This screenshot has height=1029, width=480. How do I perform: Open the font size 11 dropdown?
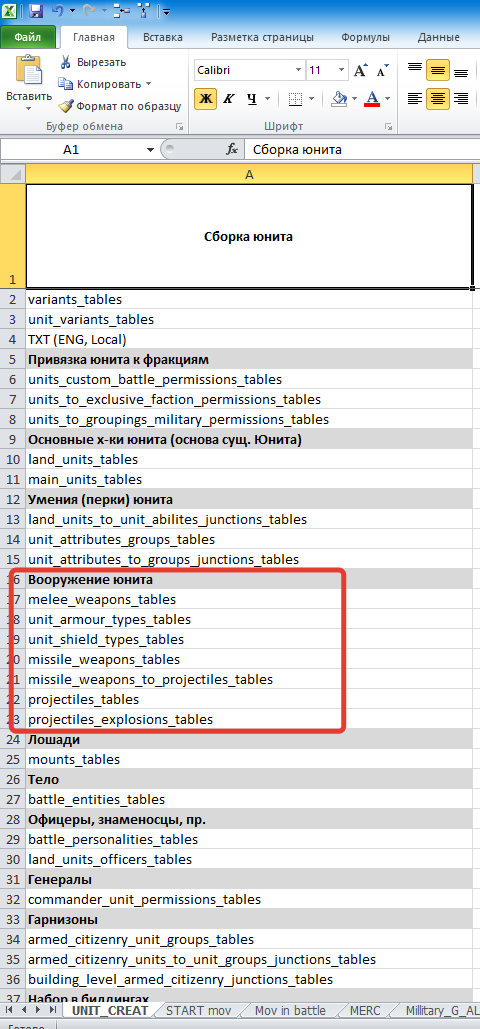pos(341,70)
